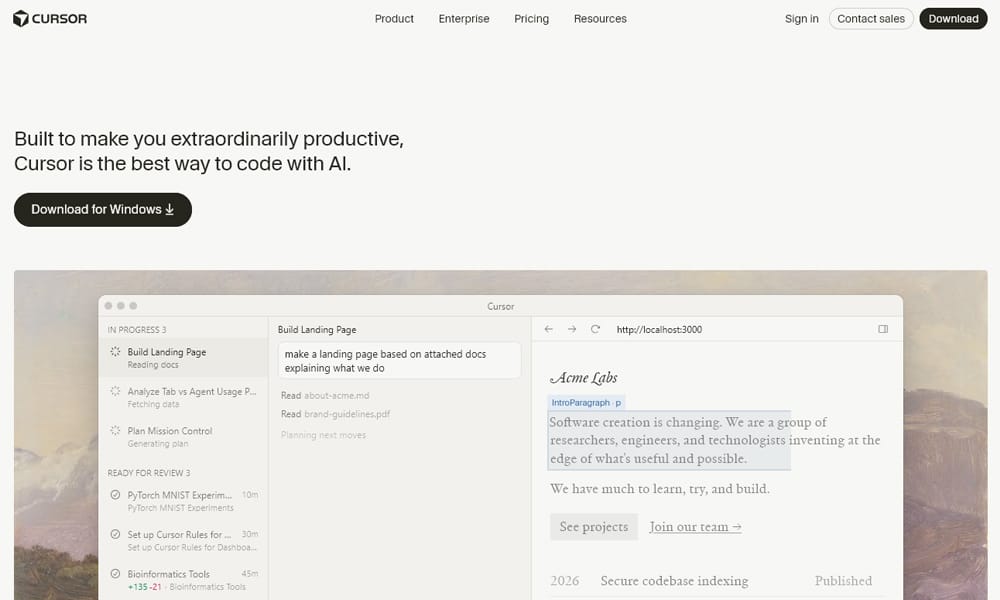Click the spinner icon beside Build Landing Page
The height and width of the screenshot is (600, 1000).
(x=115, y=352)
